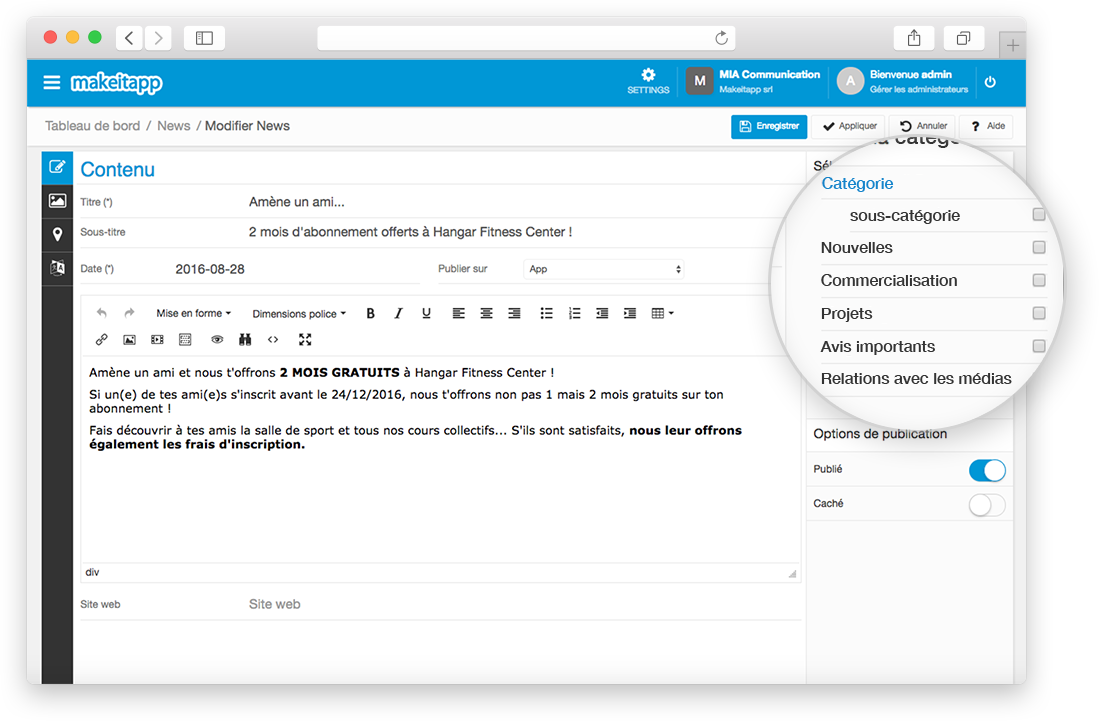Image resolution: width=1099 pixels, height=721 pixels.
Task: Select the Contenu edit sidebar icon
Action: (57, 167)
